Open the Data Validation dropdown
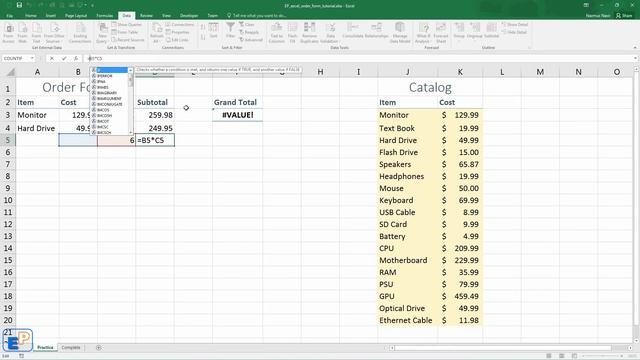The height and width of the screenshot is (360, 640). [x=330, y=33]
